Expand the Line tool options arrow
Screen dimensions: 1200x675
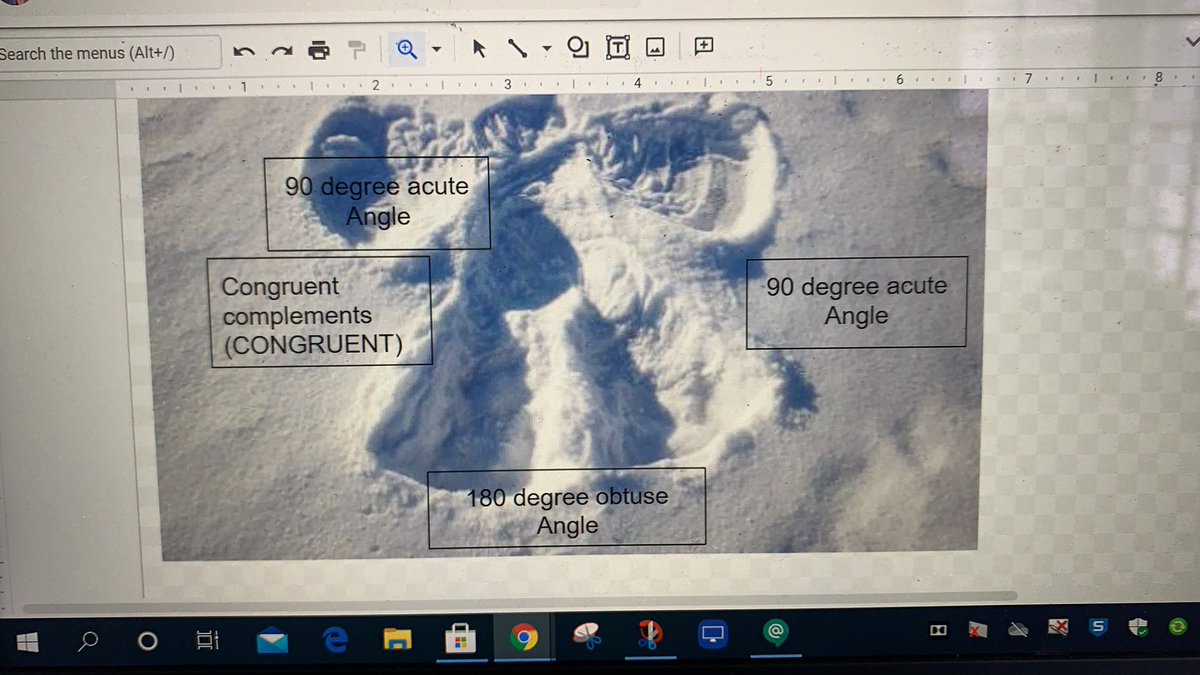(x=547, y=47)
